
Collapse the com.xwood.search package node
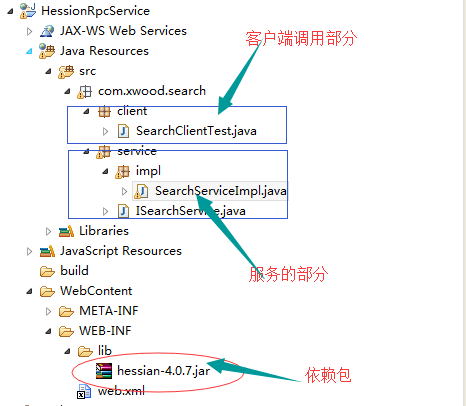pyautogui.click(x=68, y=91)
